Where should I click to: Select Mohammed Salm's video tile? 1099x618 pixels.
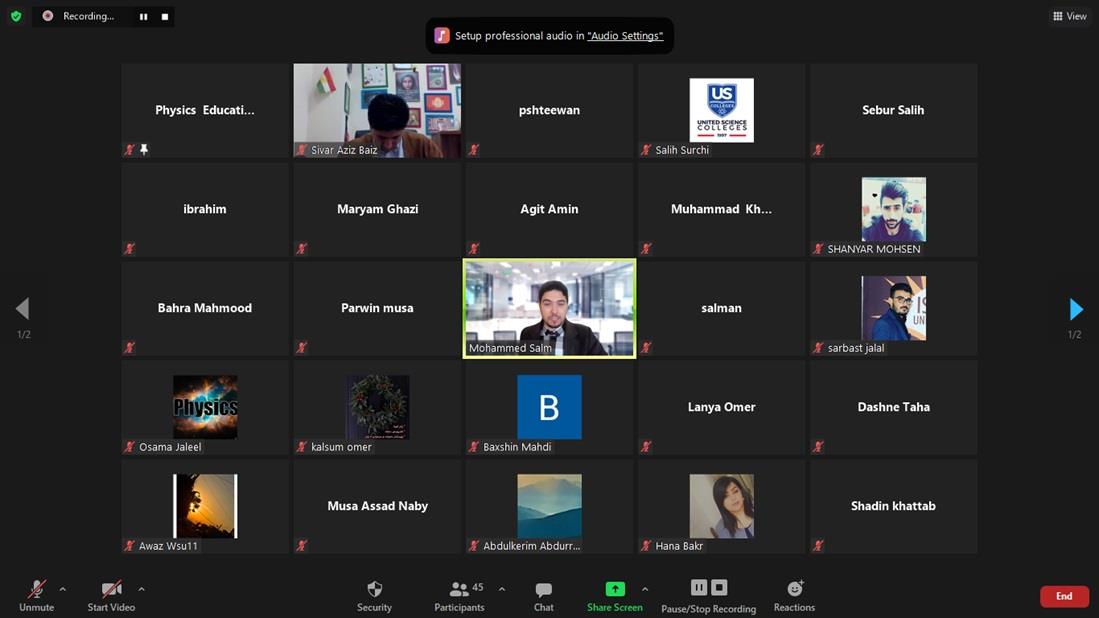click(x=549, y=308)
